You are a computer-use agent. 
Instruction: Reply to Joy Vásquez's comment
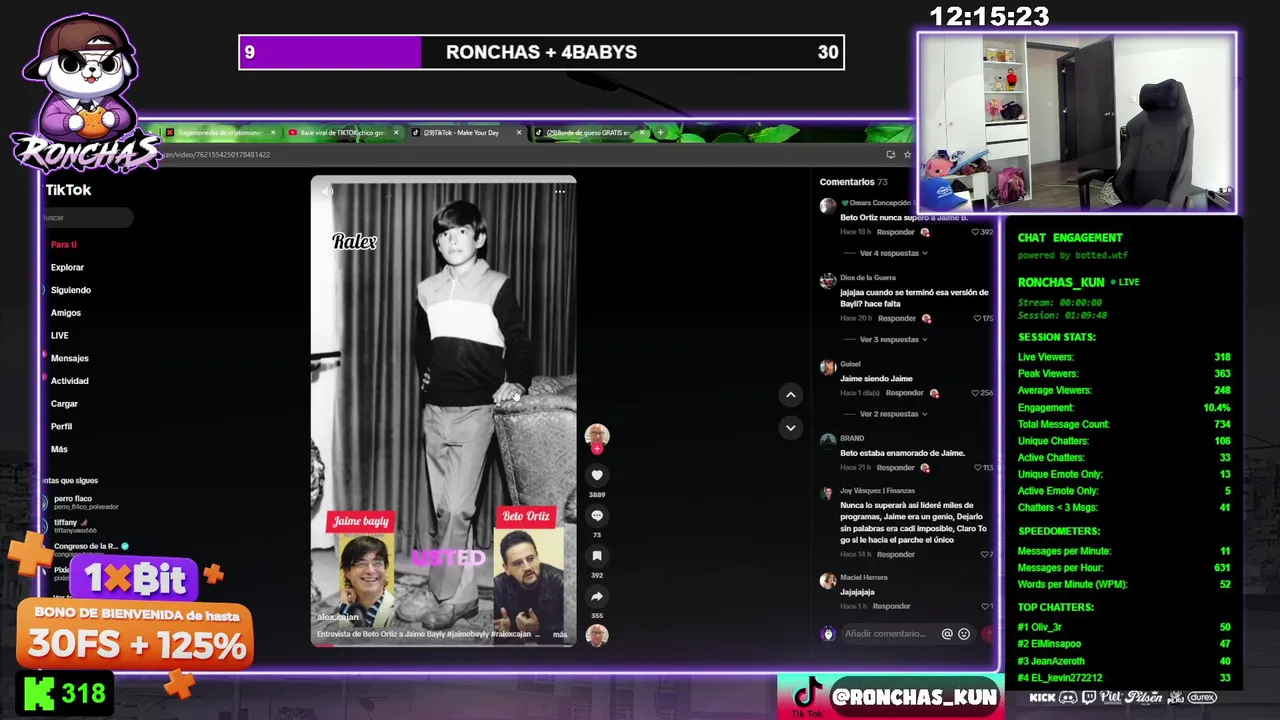[896, 554]
